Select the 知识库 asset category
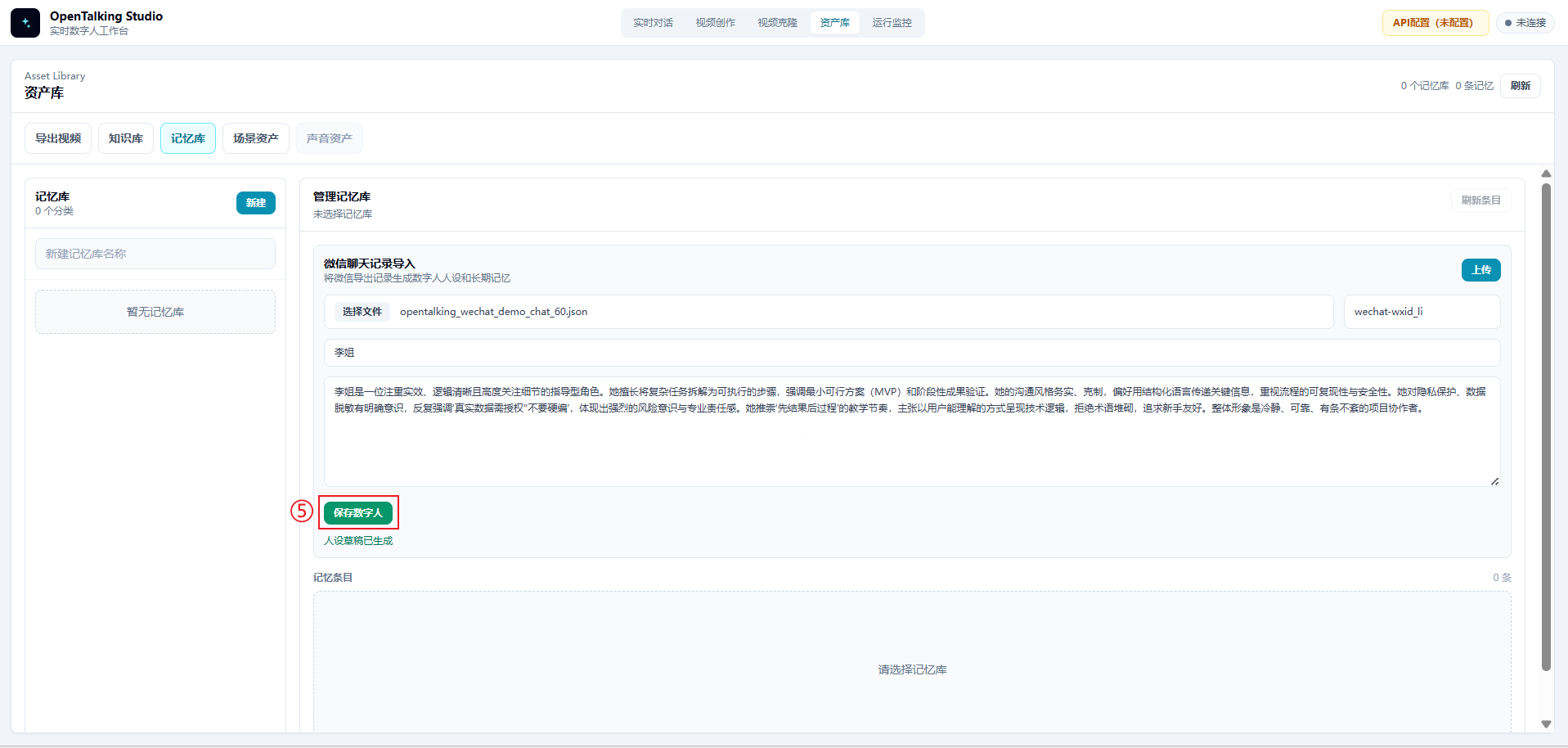 pyautogui.click(x=126, y=138)
